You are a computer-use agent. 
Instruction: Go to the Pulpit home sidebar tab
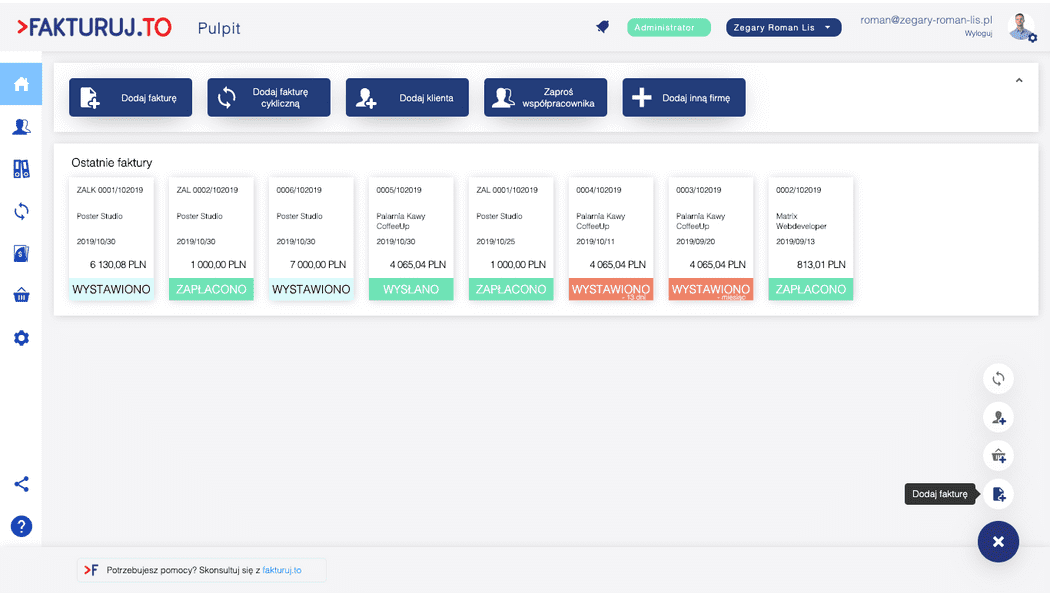(21, 84)
